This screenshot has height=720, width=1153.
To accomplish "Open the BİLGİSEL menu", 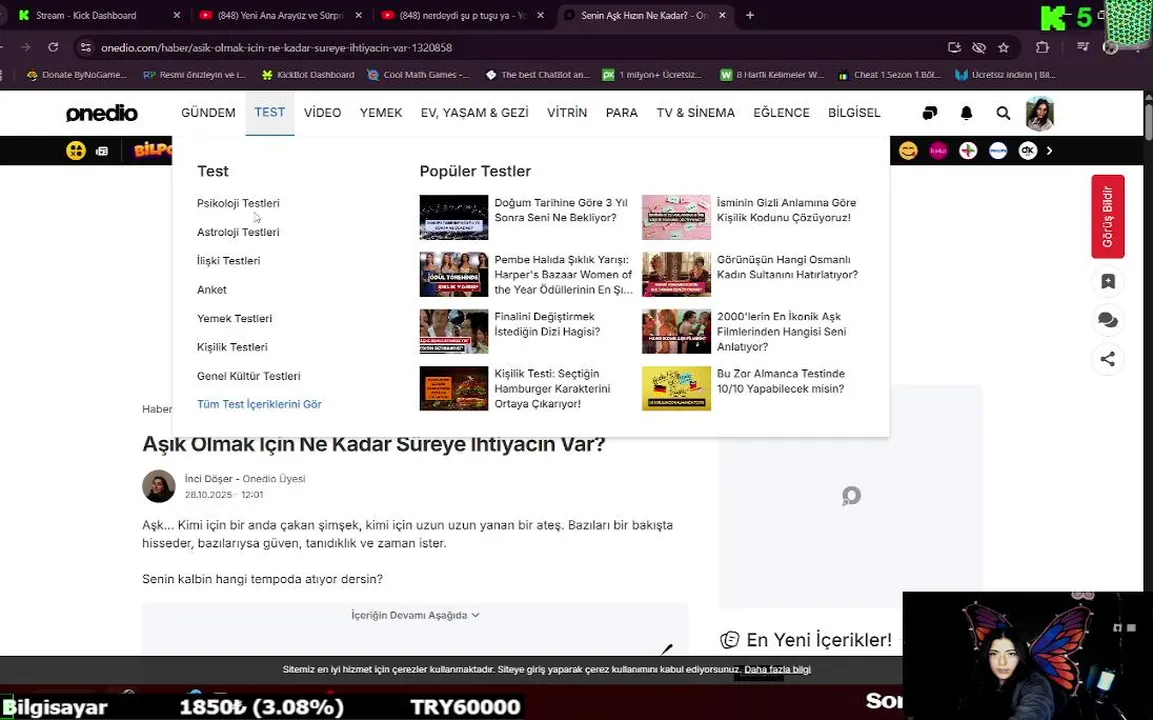I will [x=854, y=113].
